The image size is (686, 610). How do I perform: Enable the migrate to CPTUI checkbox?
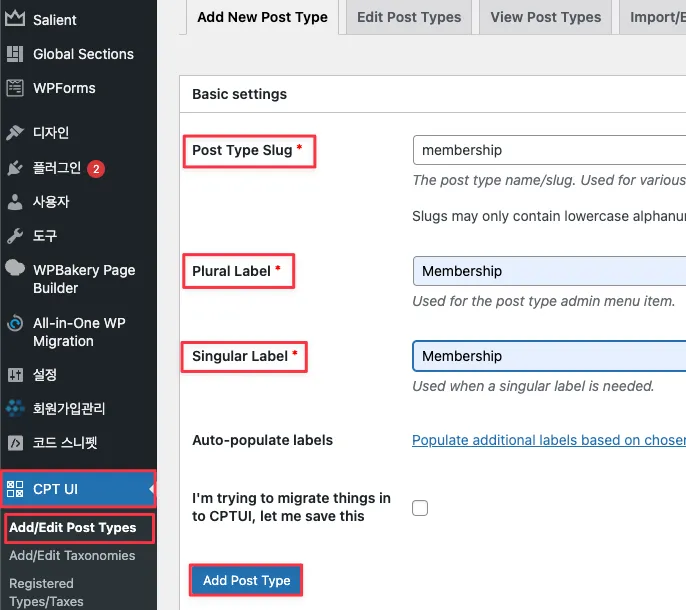click(x=420, y=508)
